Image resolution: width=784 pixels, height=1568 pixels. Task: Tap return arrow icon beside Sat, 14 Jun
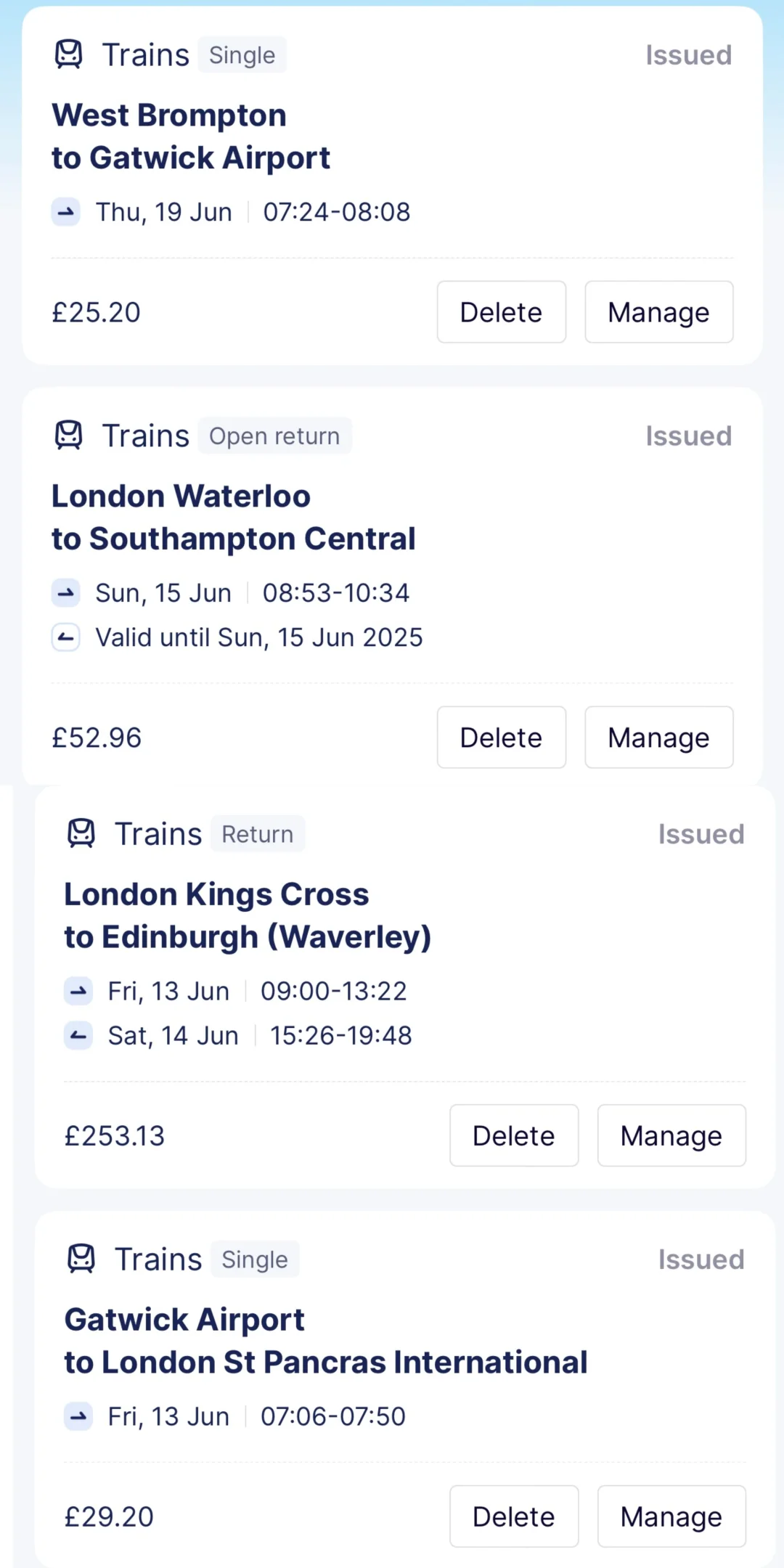click(78, 1035)
